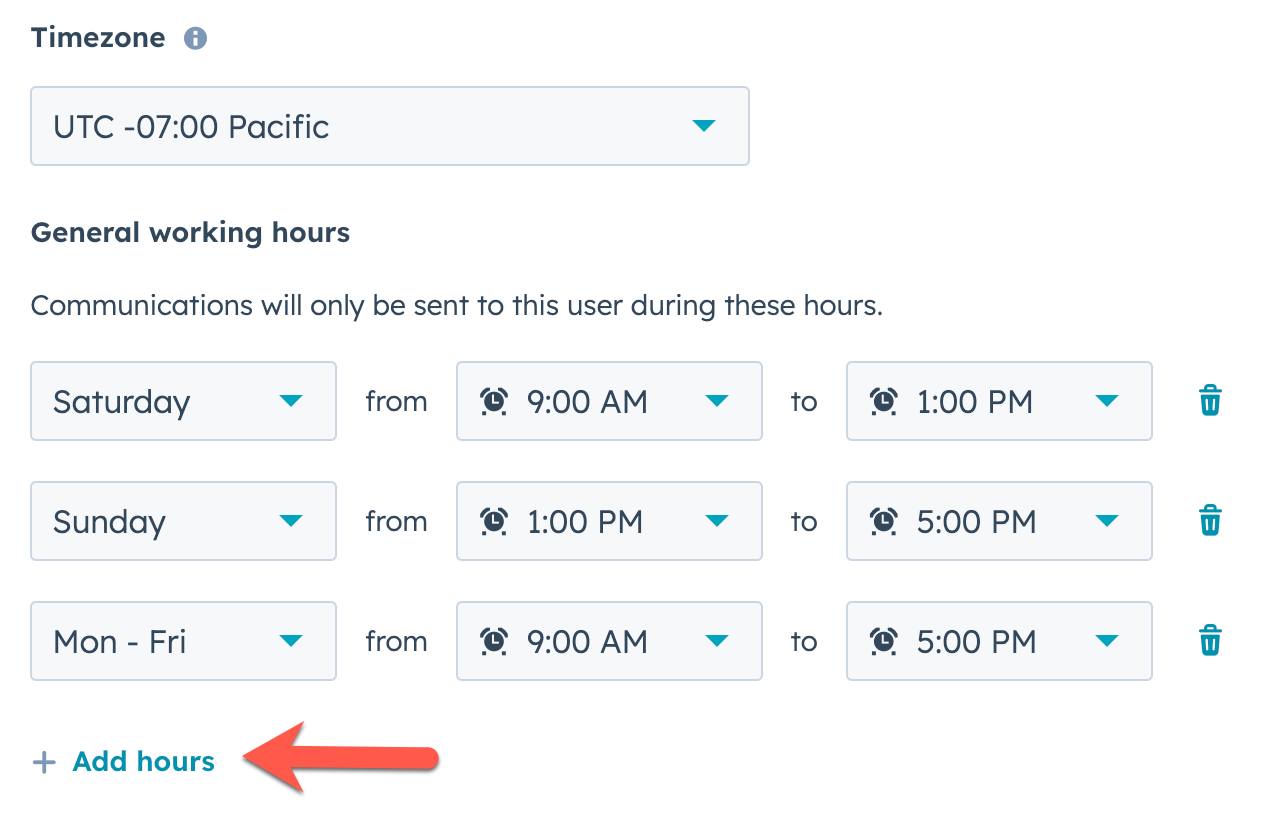Image resolution: width=1262 pixels, height=816 pixels.
Task: Click the plus icon beside Add hours
Action: 44,761
